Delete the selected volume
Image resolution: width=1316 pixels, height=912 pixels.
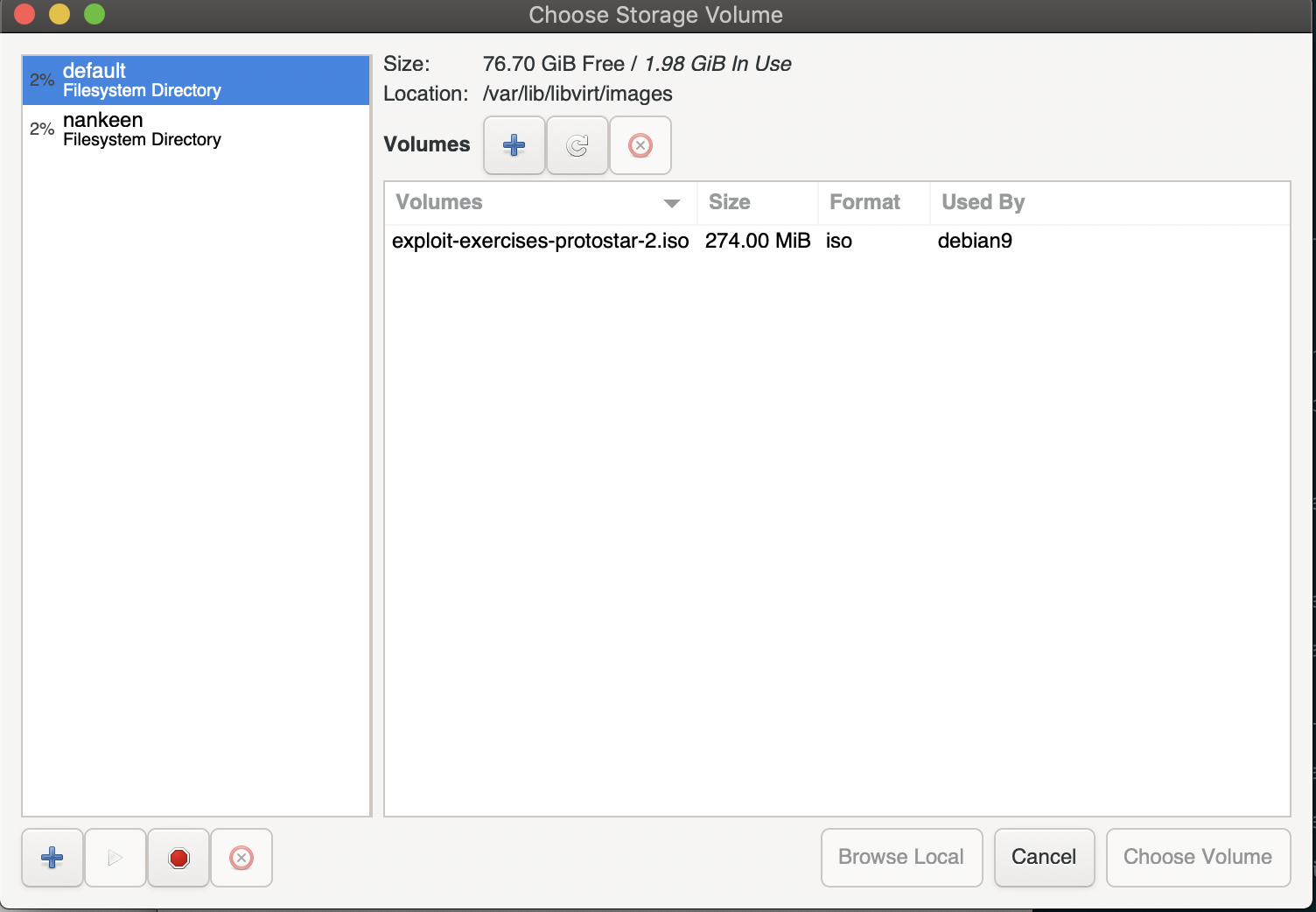coord(640,145)
